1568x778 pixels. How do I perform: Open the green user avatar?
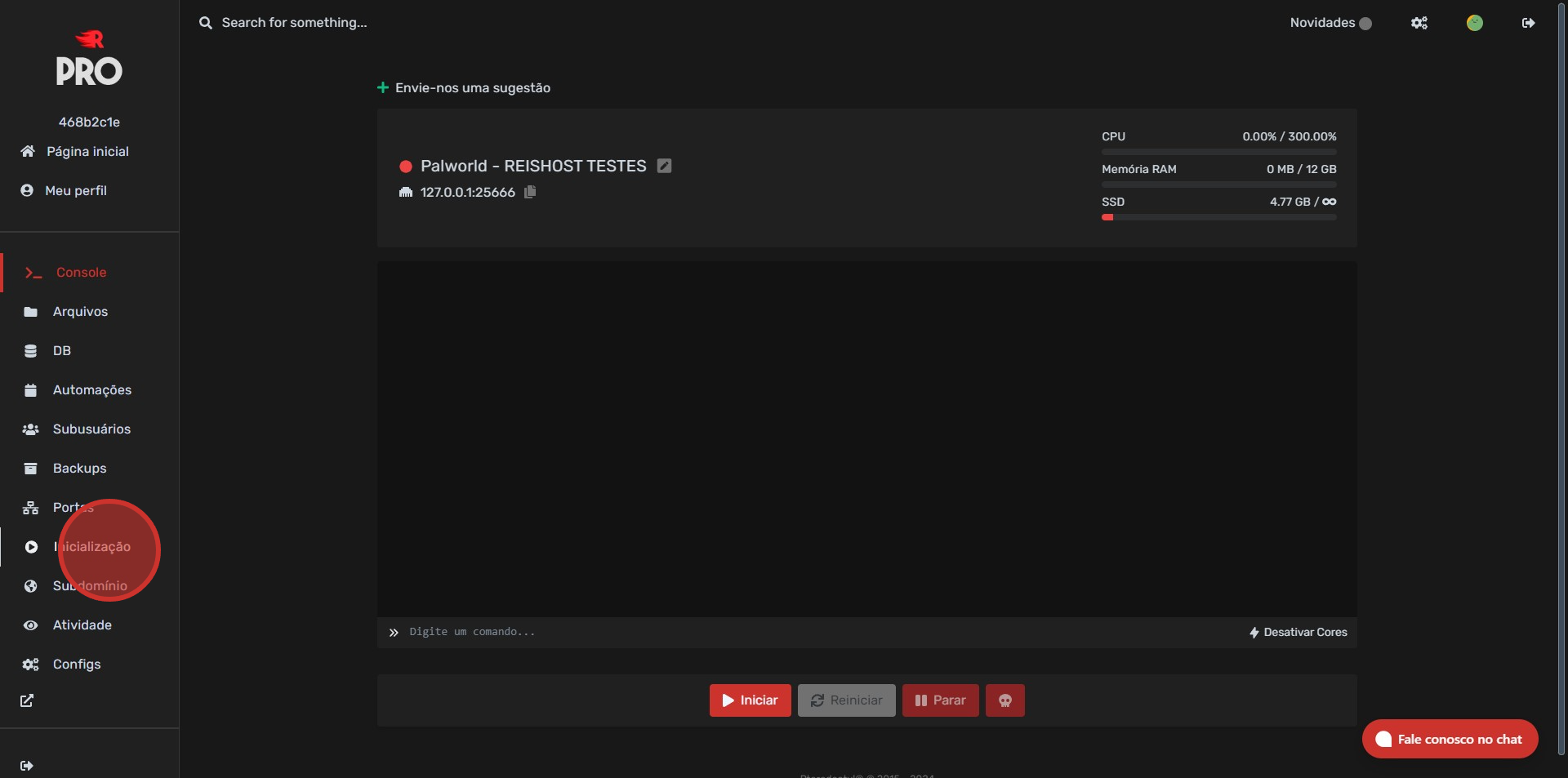pos(1475,23)
